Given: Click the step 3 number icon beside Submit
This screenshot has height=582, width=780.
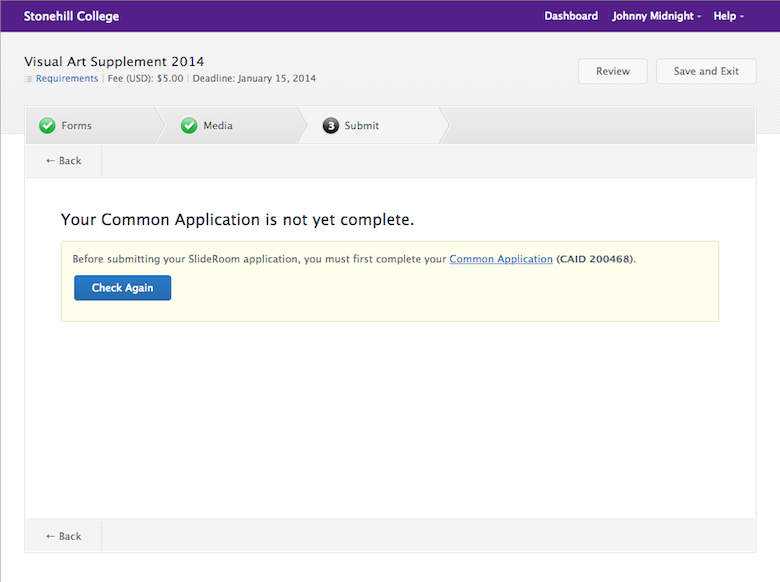Looking at the screenshot, I should pyautogui.click(x=331, y=126).
